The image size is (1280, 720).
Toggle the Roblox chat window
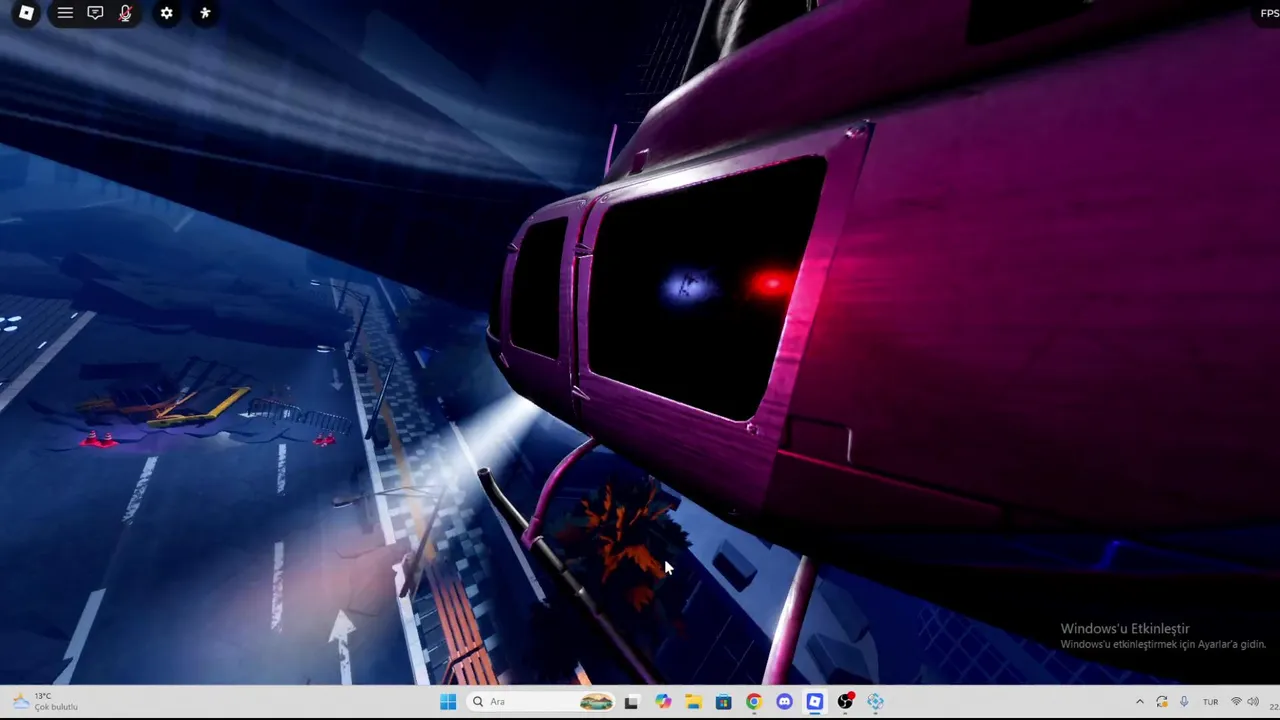95,13
